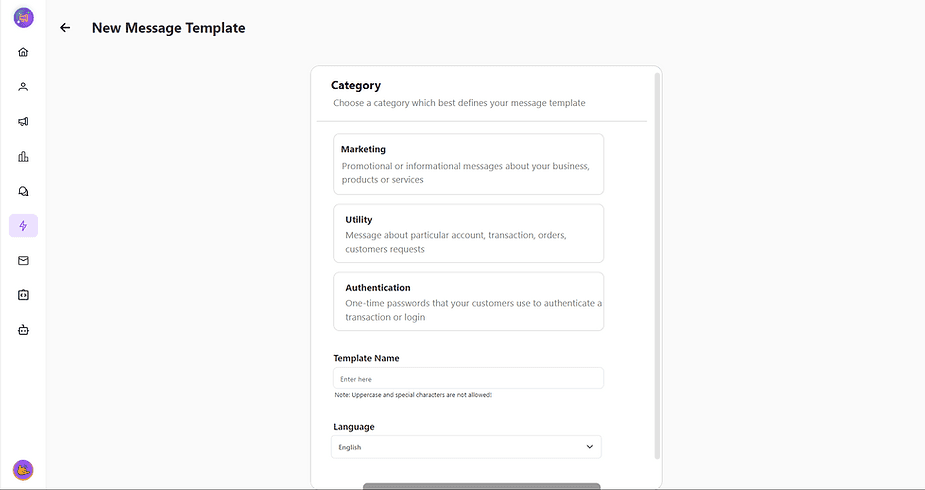The height and width of the screenshot is (490, 925).
Task: Click the form's vertical scrollbar
Action: [x=657, y=260]
